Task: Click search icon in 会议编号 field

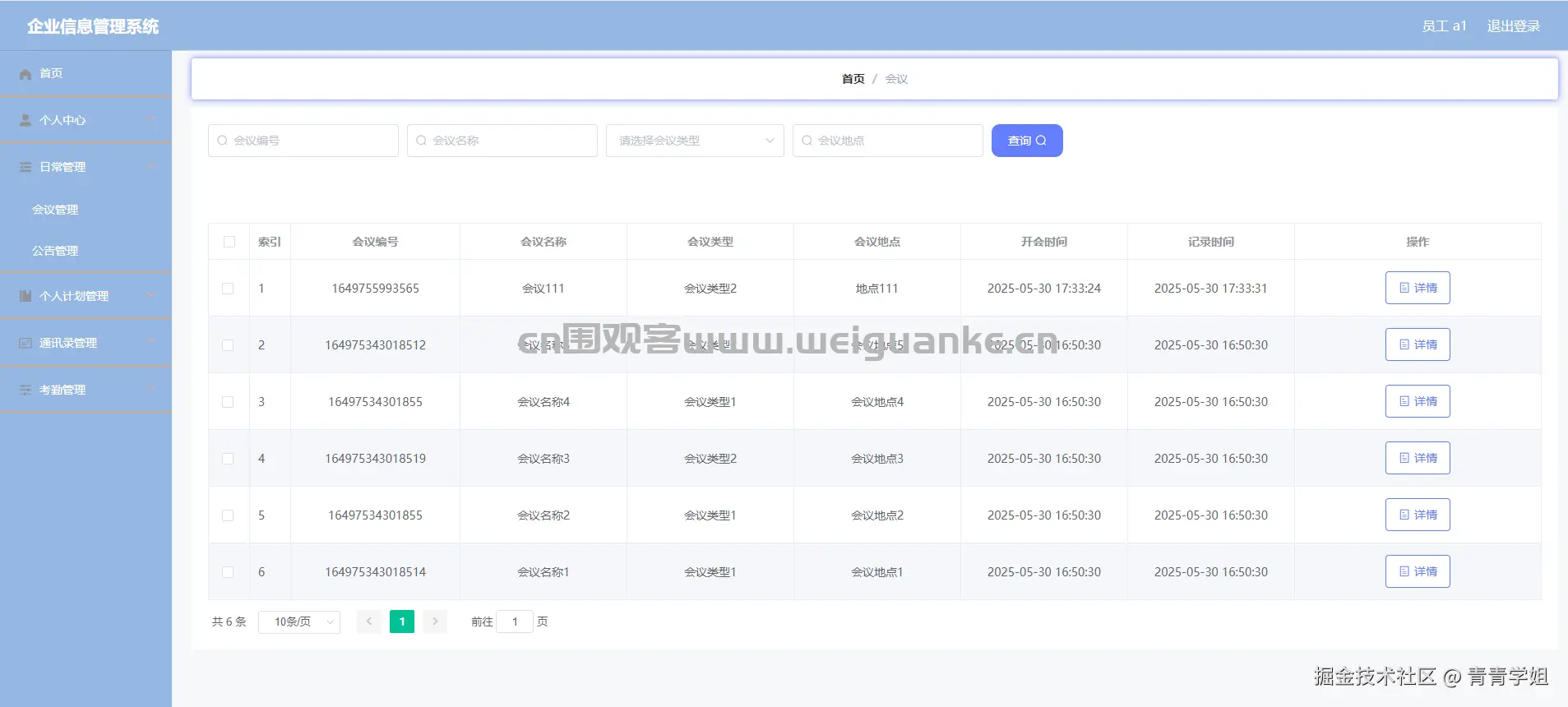Action: pos(222,141)
